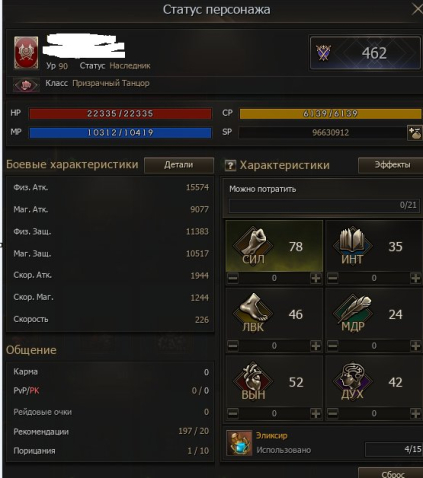423x478 pixels.
Task: Click the ЛВК foot dexterity icon
Action: click(x=253, y=313)
